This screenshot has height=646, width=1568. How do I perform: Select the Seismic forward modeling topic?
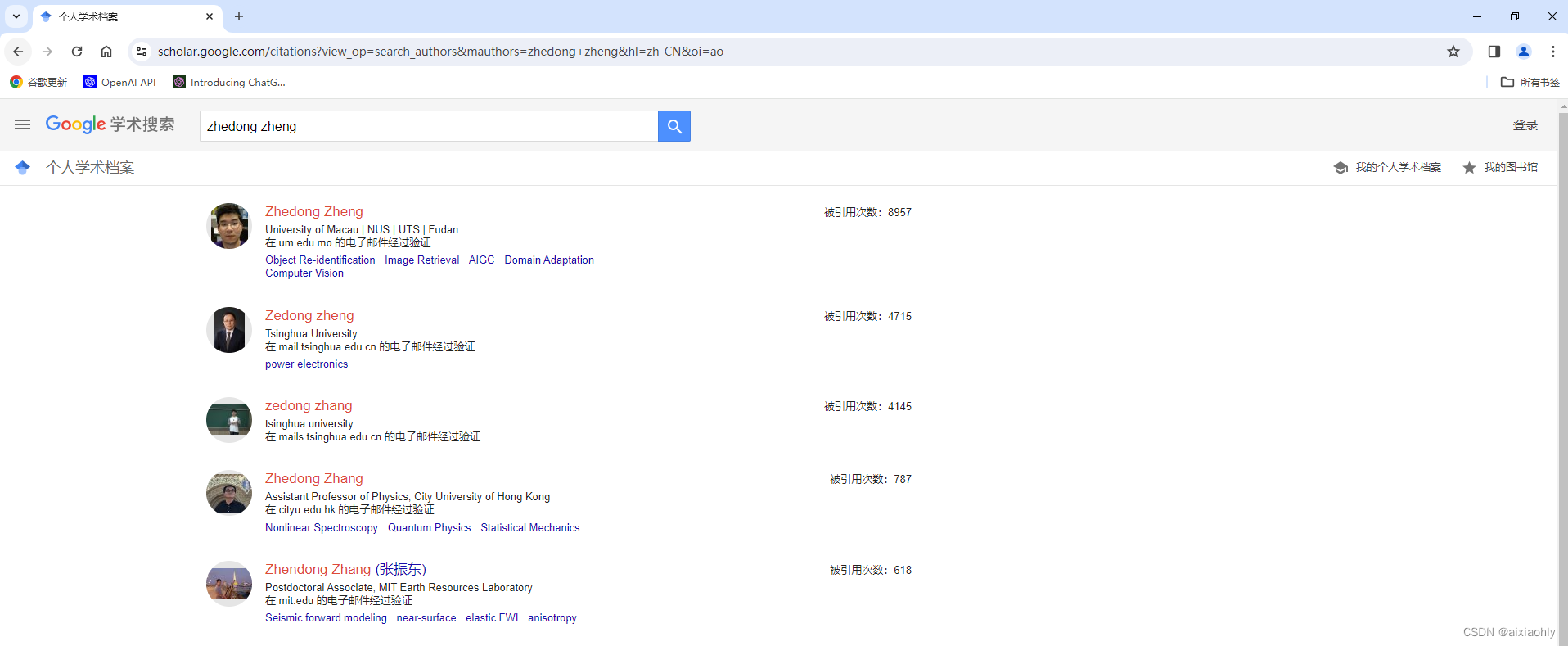326,617
